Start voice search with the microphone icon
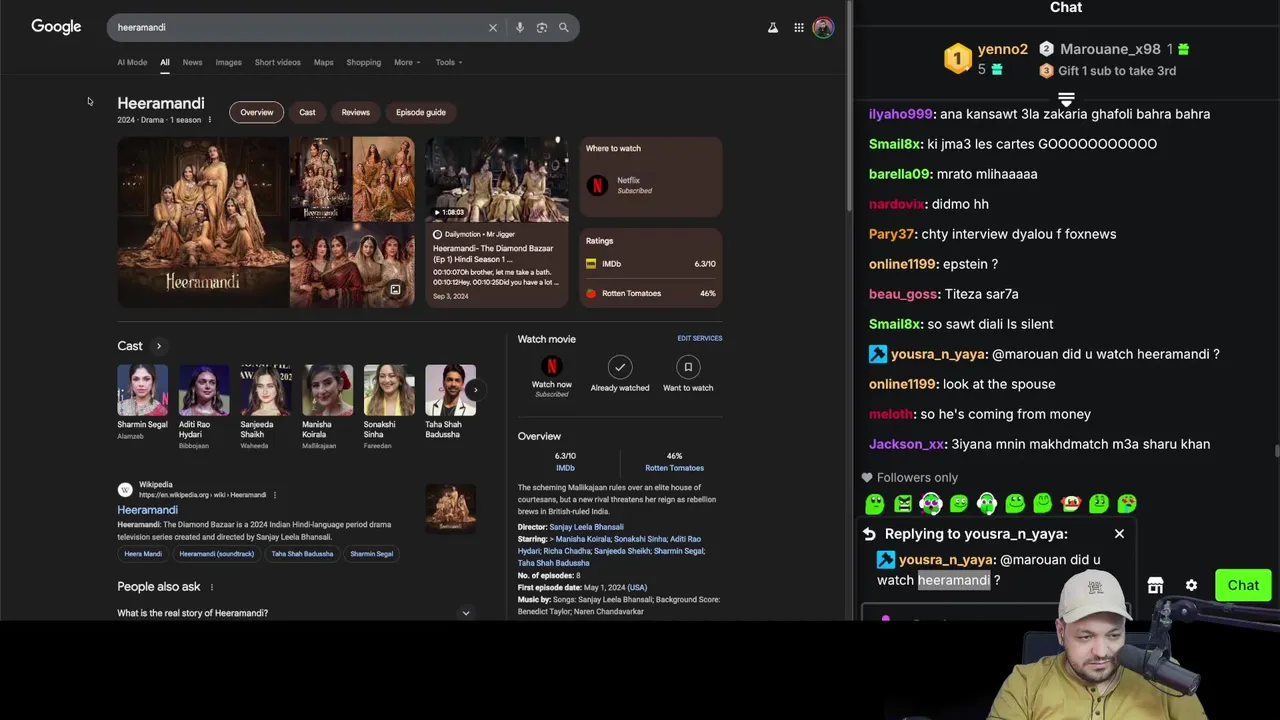Screen dimensions: 1280x720 pos(519,28)
